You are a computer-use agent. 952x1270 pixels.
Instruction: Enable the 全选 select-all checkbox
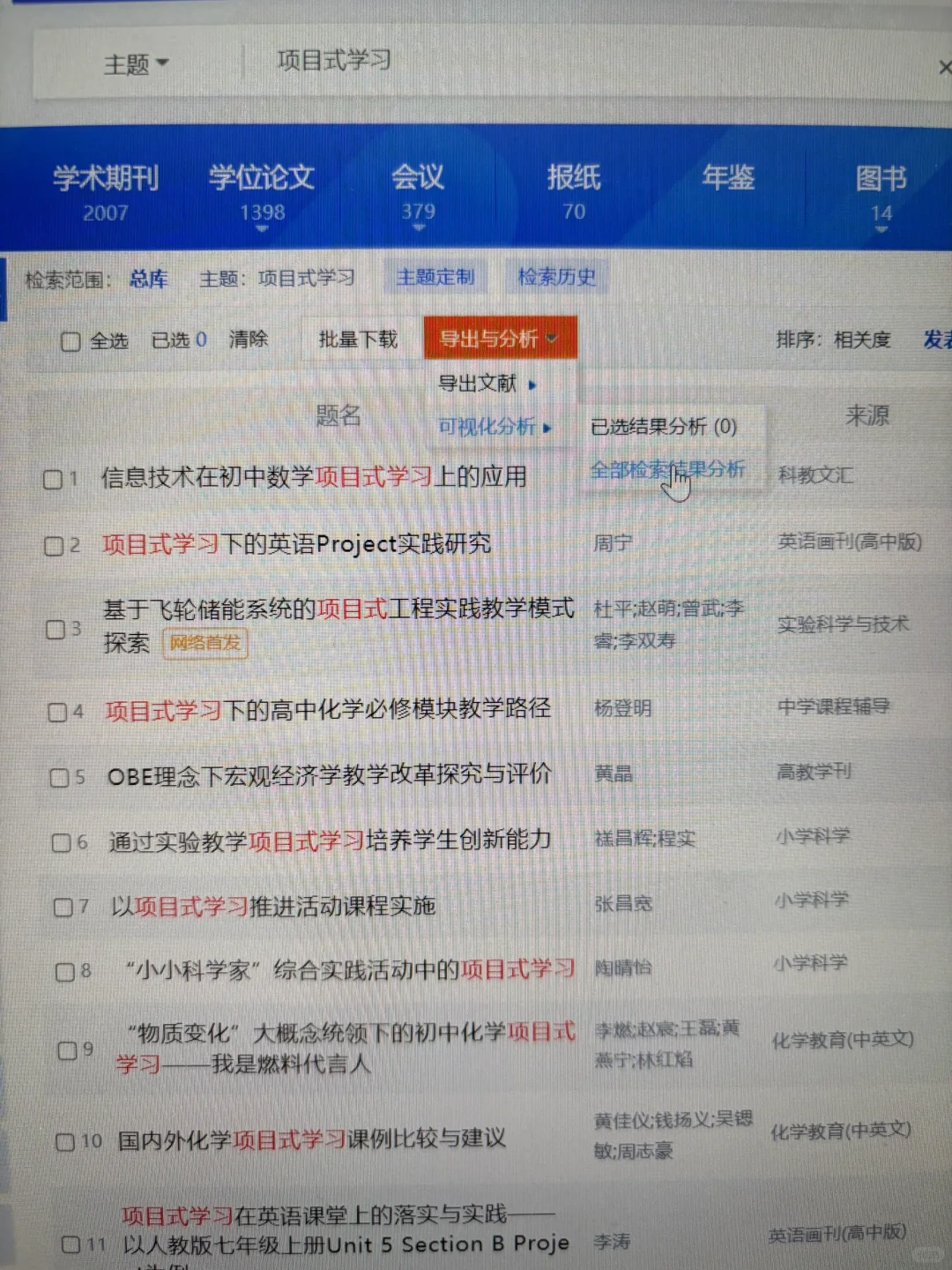tap(71, 340)
